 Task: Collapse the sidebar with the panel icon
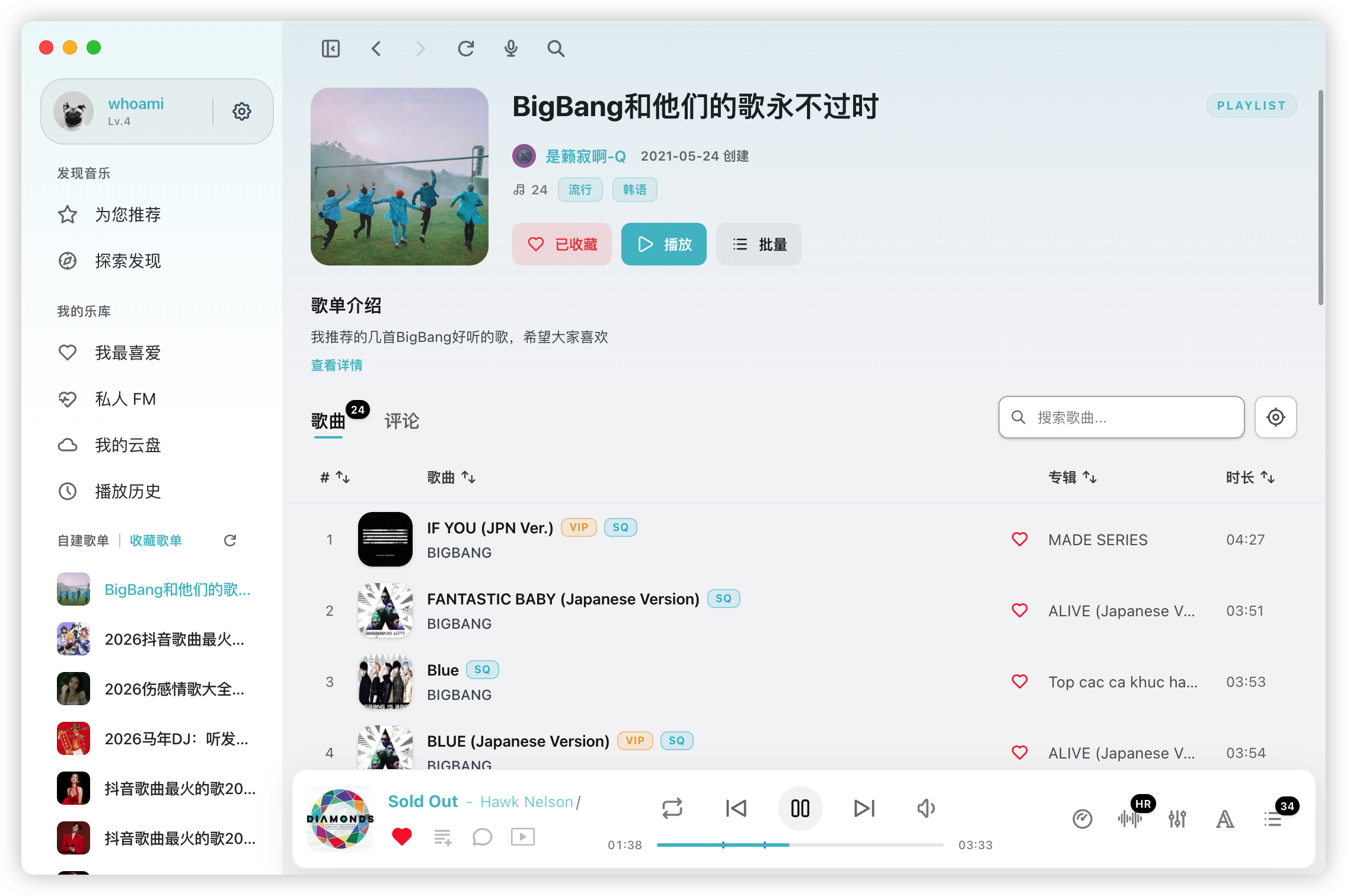click(331, 48)
